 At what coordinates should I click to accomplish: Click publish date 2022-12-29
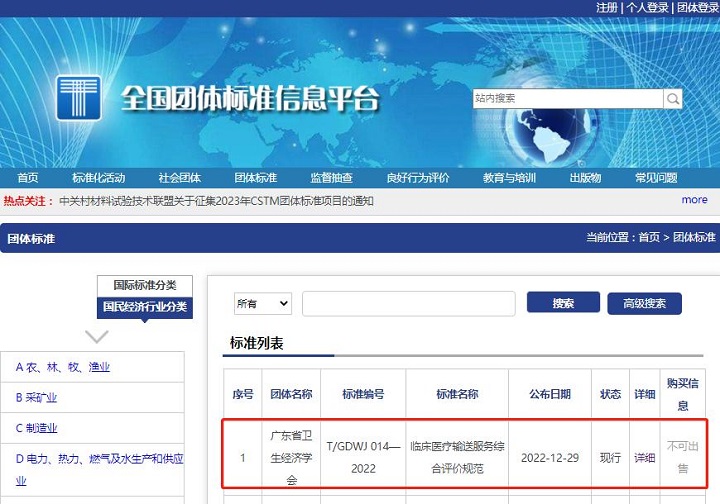tap(550, 458)
